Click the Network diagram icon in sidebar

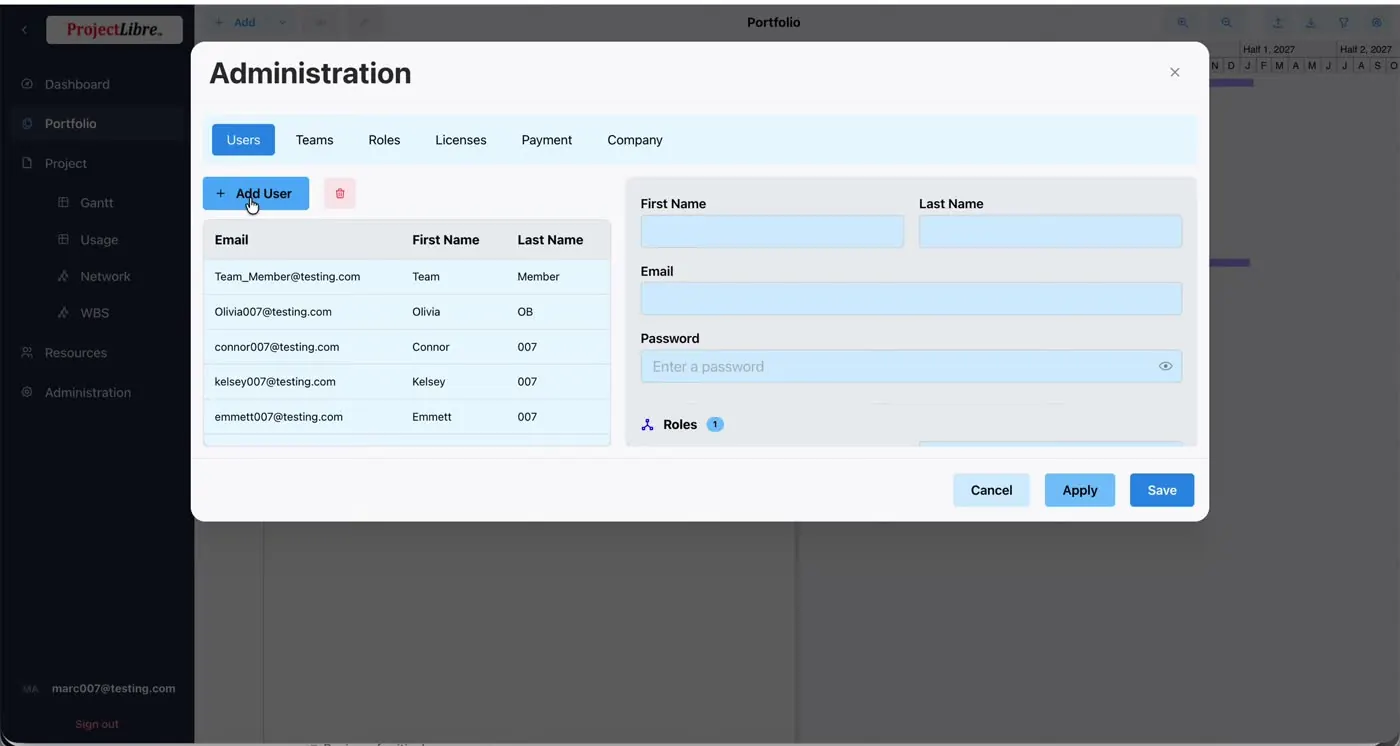[x=63, y=276]
